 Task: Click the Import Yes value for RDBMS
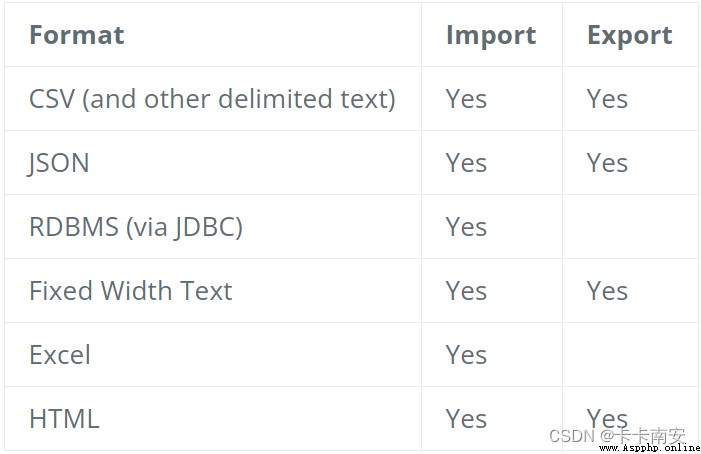466,227
